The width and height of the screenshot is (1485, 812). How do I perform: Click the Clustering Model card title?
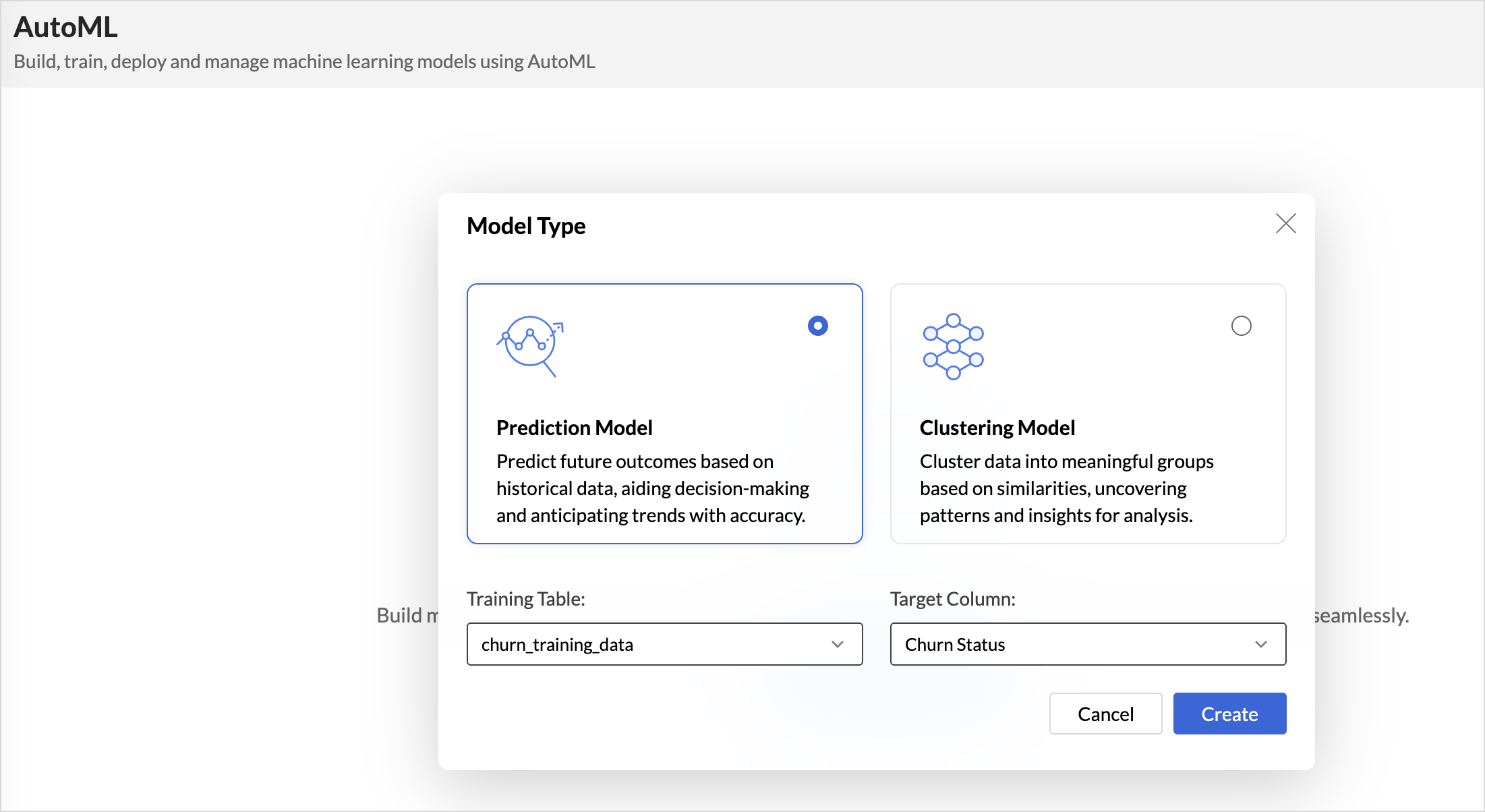(997, 428)
